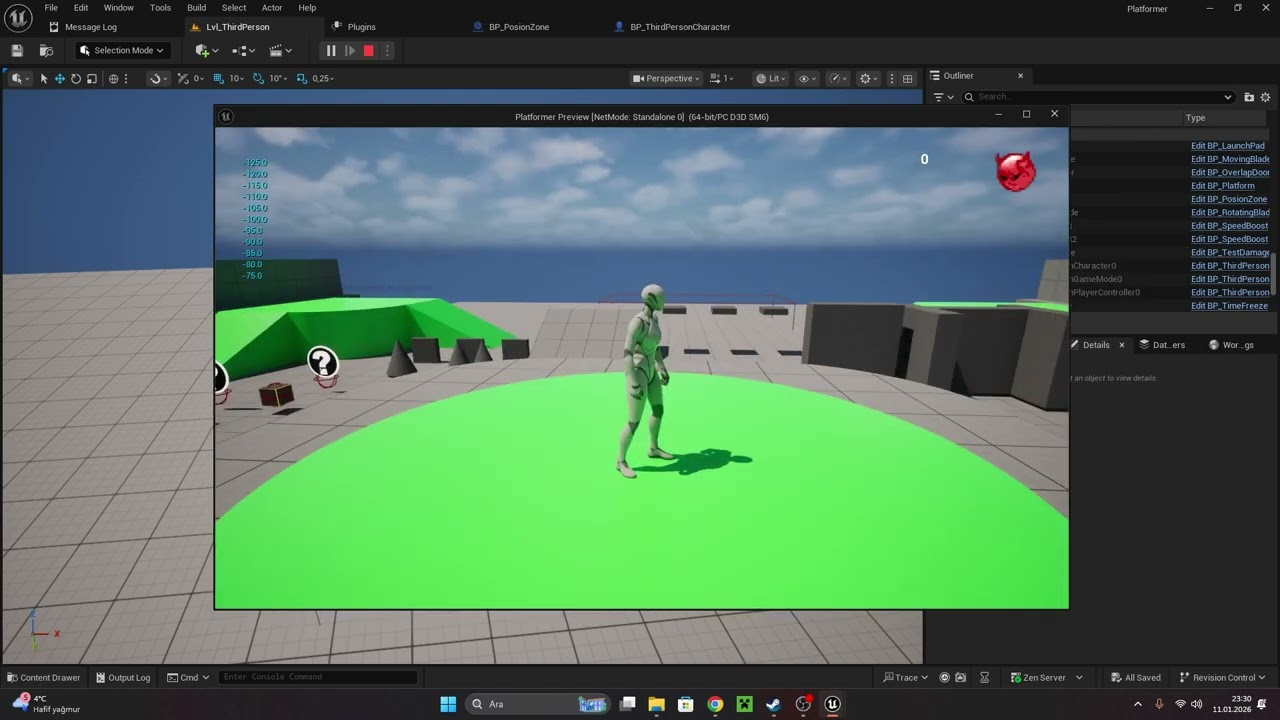This screenshot has width=1280, height=720.
Task: Open the Window menu
Action: (x=119, y=8)
